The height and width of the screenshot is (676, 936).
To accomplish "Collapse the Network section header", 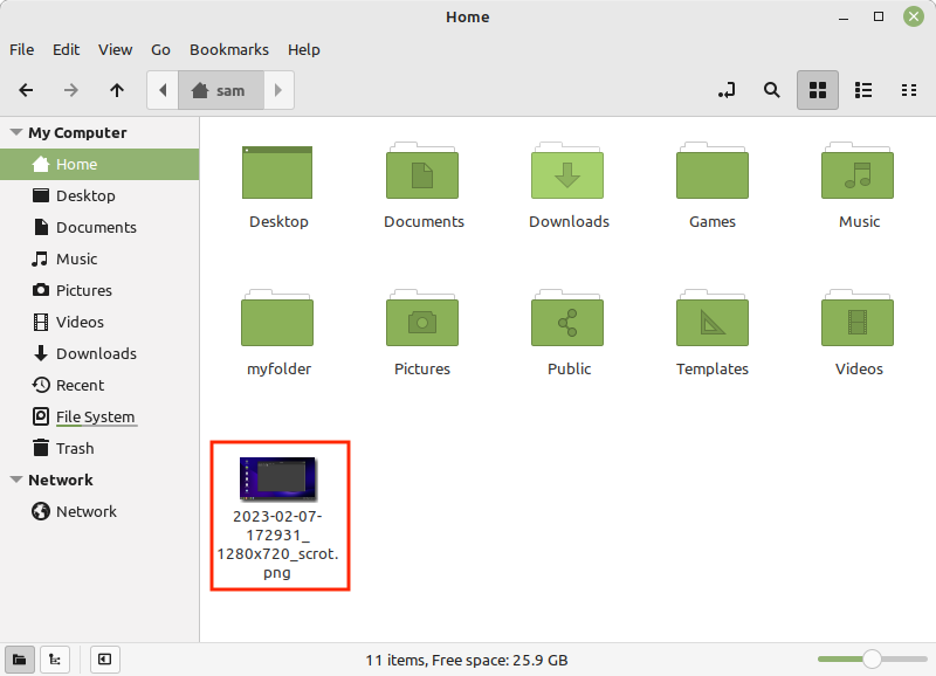I will [17, 480].
